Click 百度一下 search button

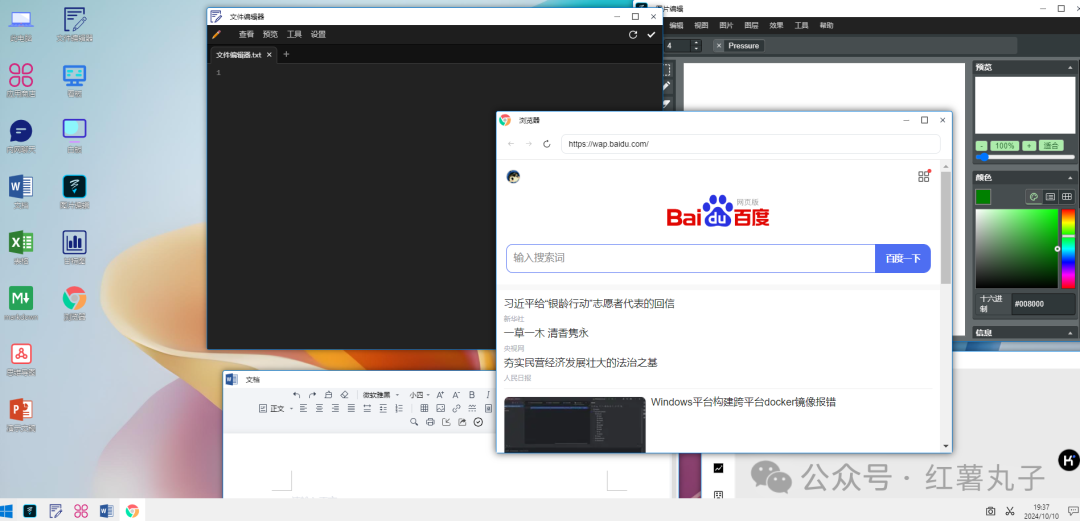click(x=903, y=258)
